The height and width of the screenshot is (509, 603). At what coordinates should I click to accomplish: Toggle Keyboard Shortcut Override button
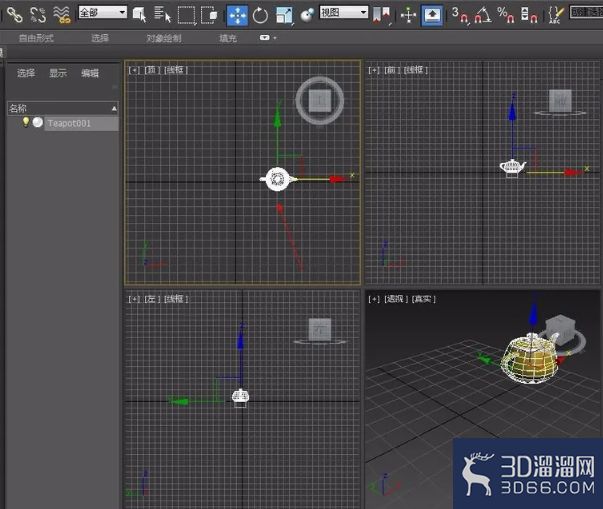(432, 16)
